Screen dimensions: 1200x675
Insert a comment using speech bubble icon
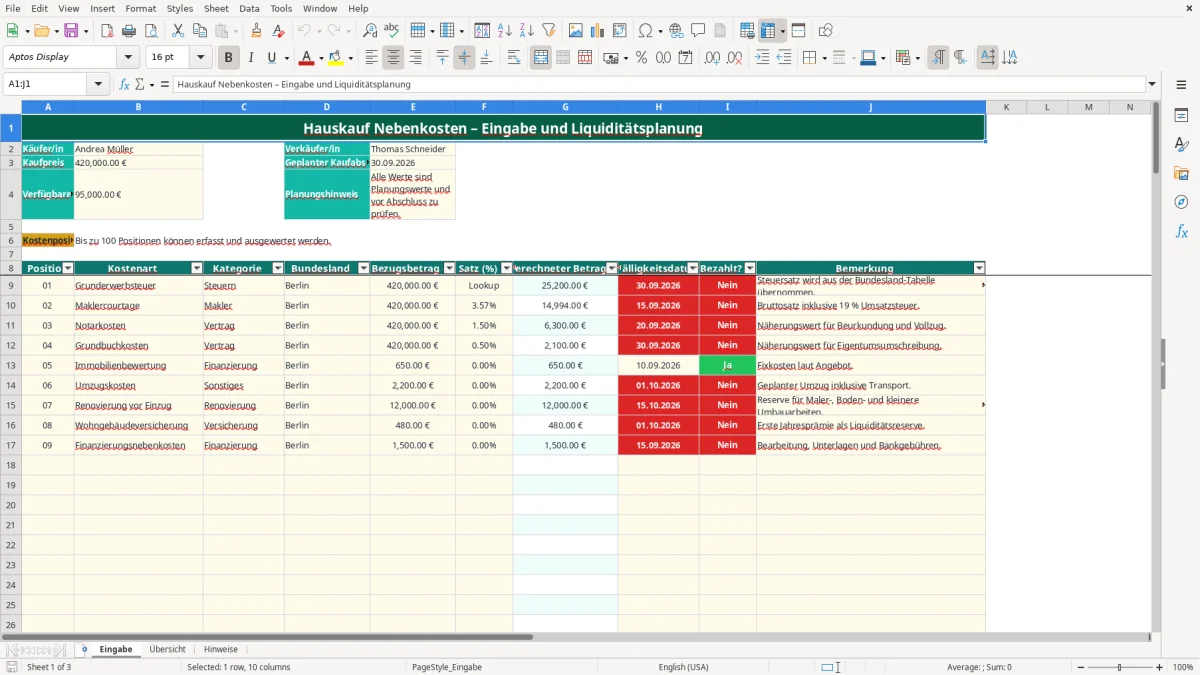click(698, 31)
